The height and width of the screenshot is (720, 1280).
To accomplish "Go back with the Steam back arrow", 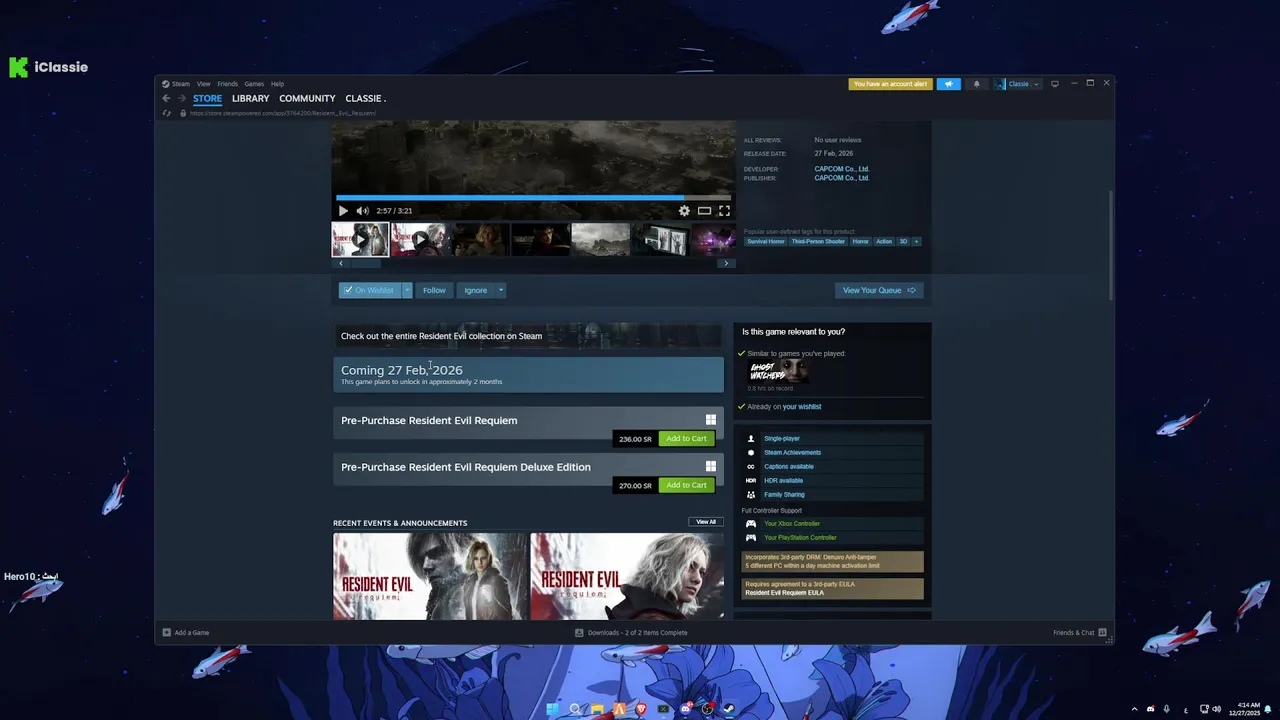I will coord(166,99).
